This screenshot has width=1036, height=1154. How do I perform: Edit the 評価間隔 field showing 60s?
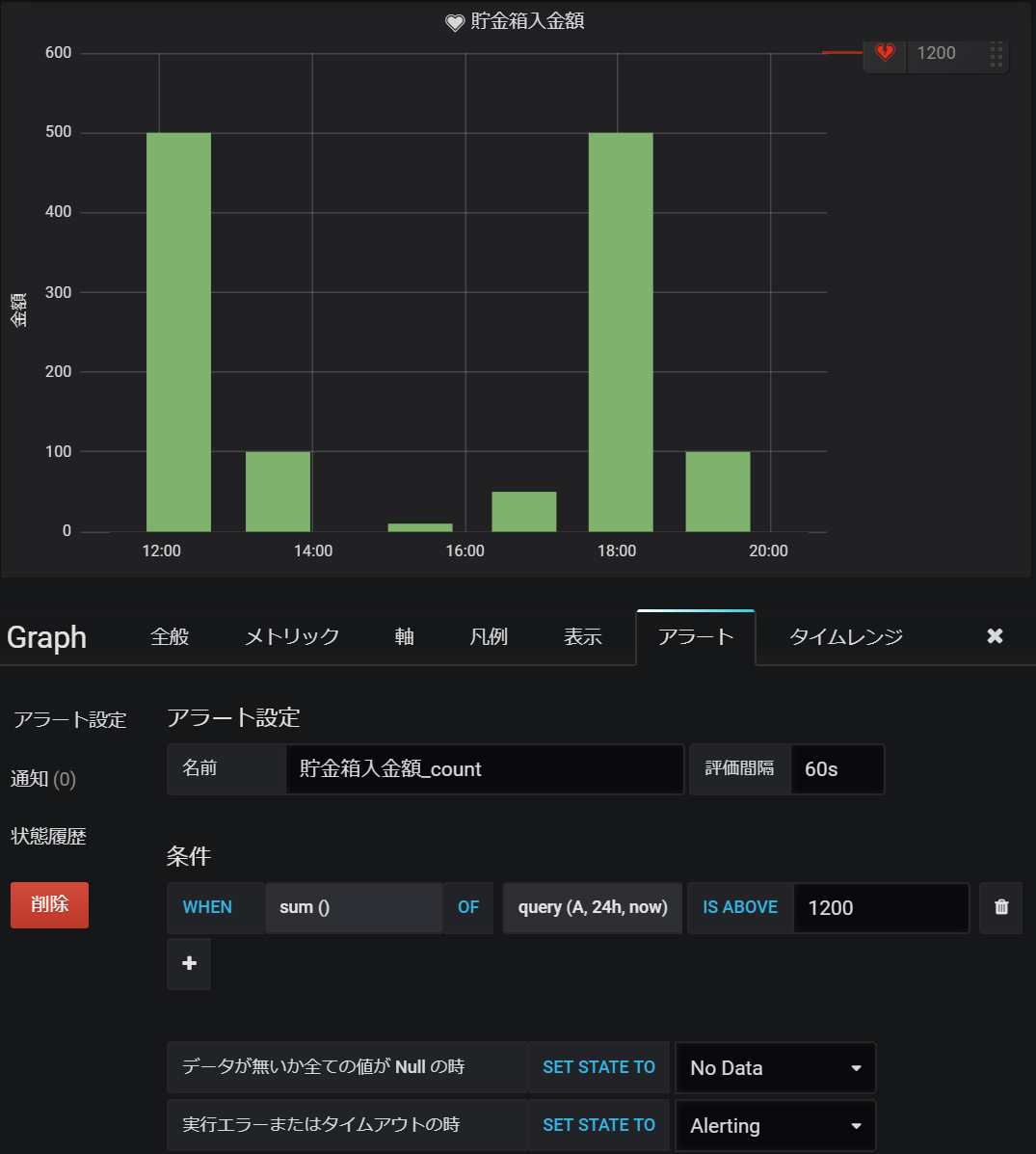837,769
